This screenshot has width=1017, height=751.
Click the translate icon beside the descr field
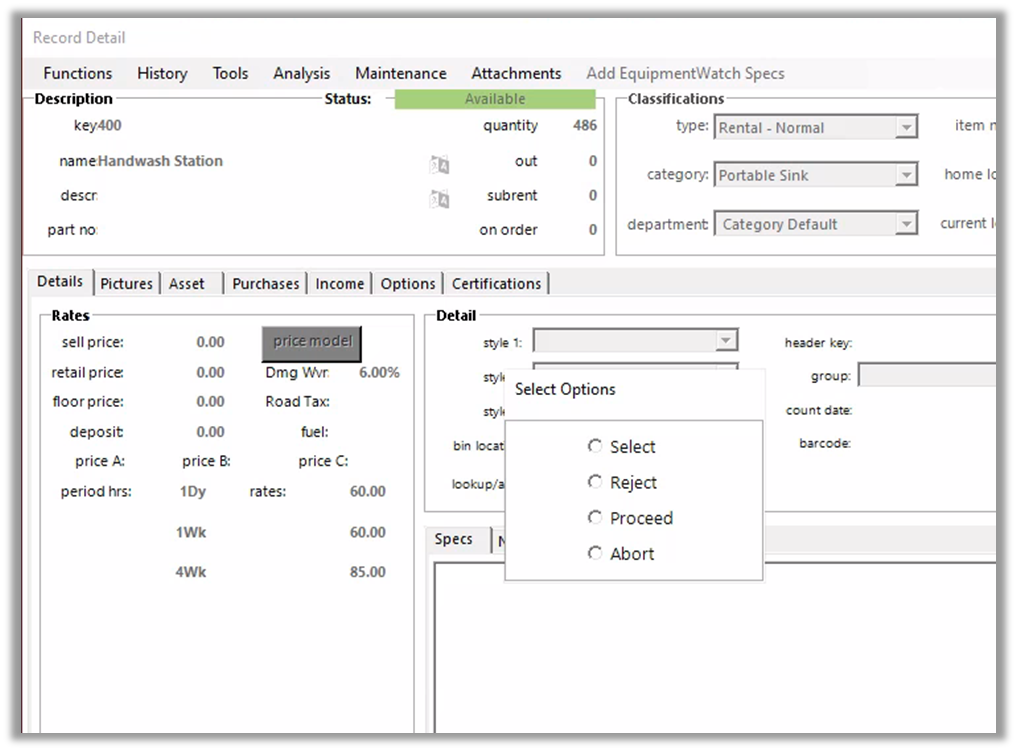pos(439,200)
